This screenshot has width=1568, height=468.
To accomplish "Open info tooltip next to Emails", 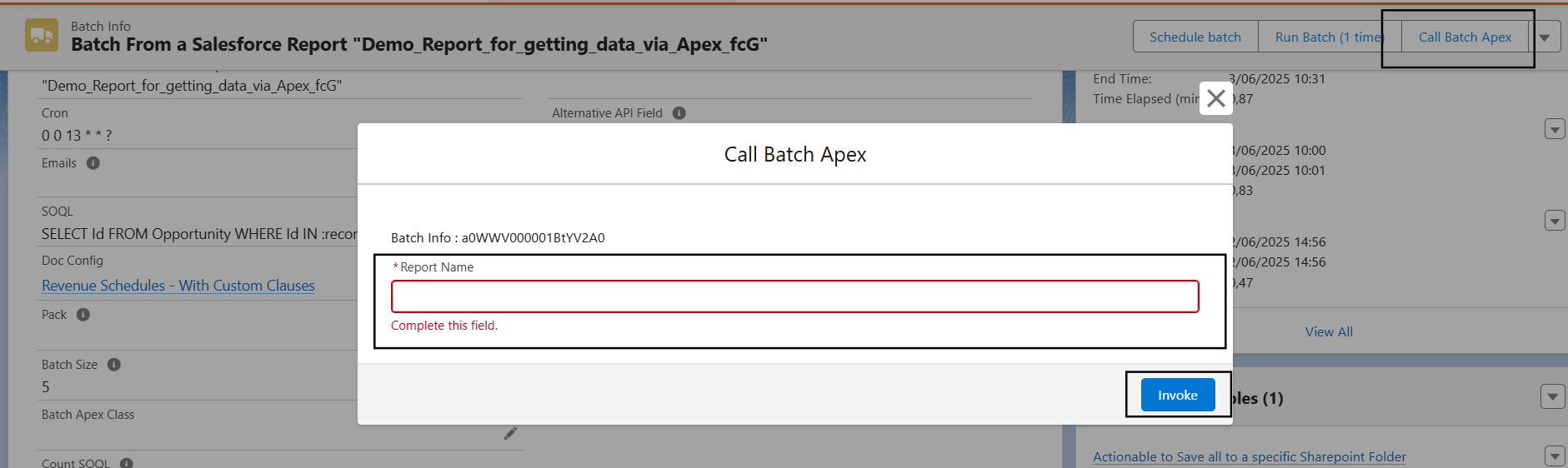I will [93, 163].
